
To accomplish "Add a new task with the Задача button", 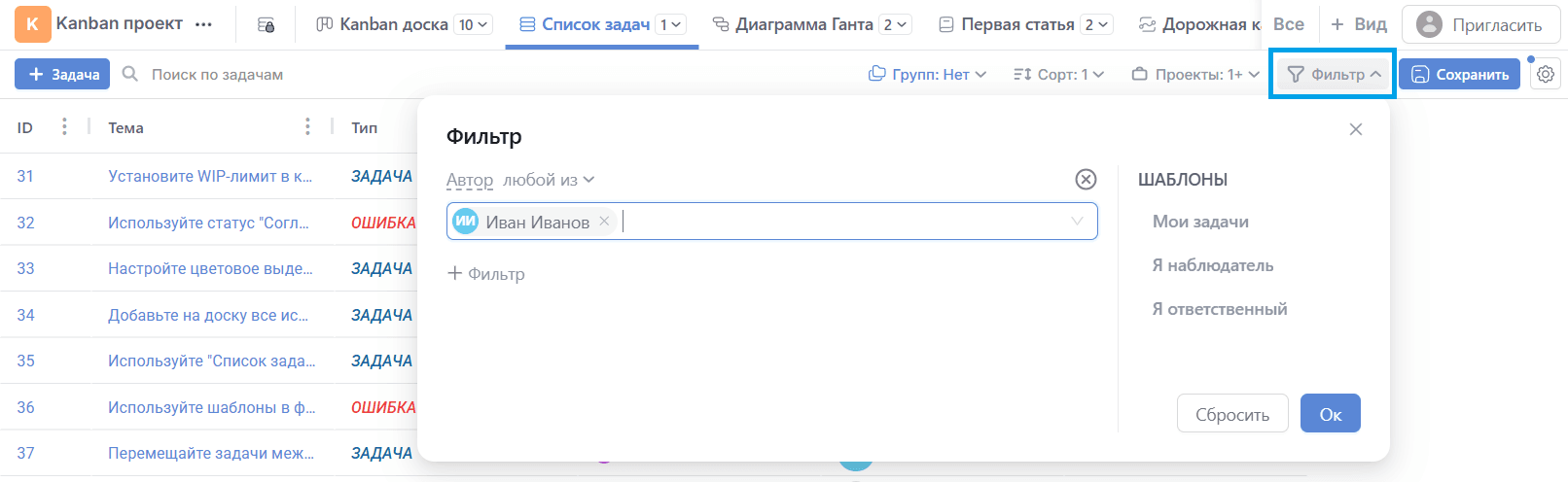I will click(63, 74).
